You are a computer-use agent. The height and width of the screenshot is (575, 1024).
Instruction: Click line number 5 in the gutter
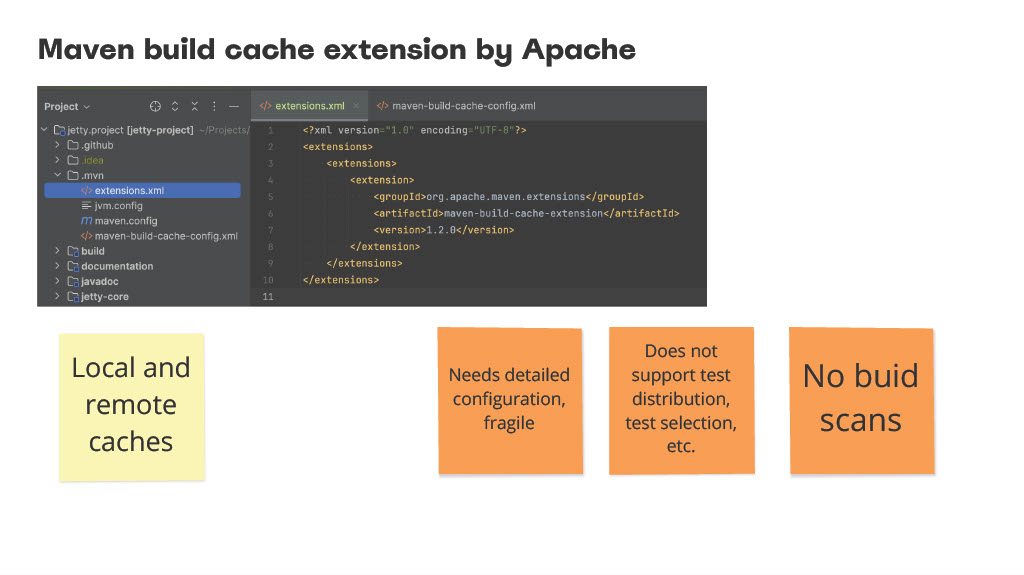click(270, 197)
